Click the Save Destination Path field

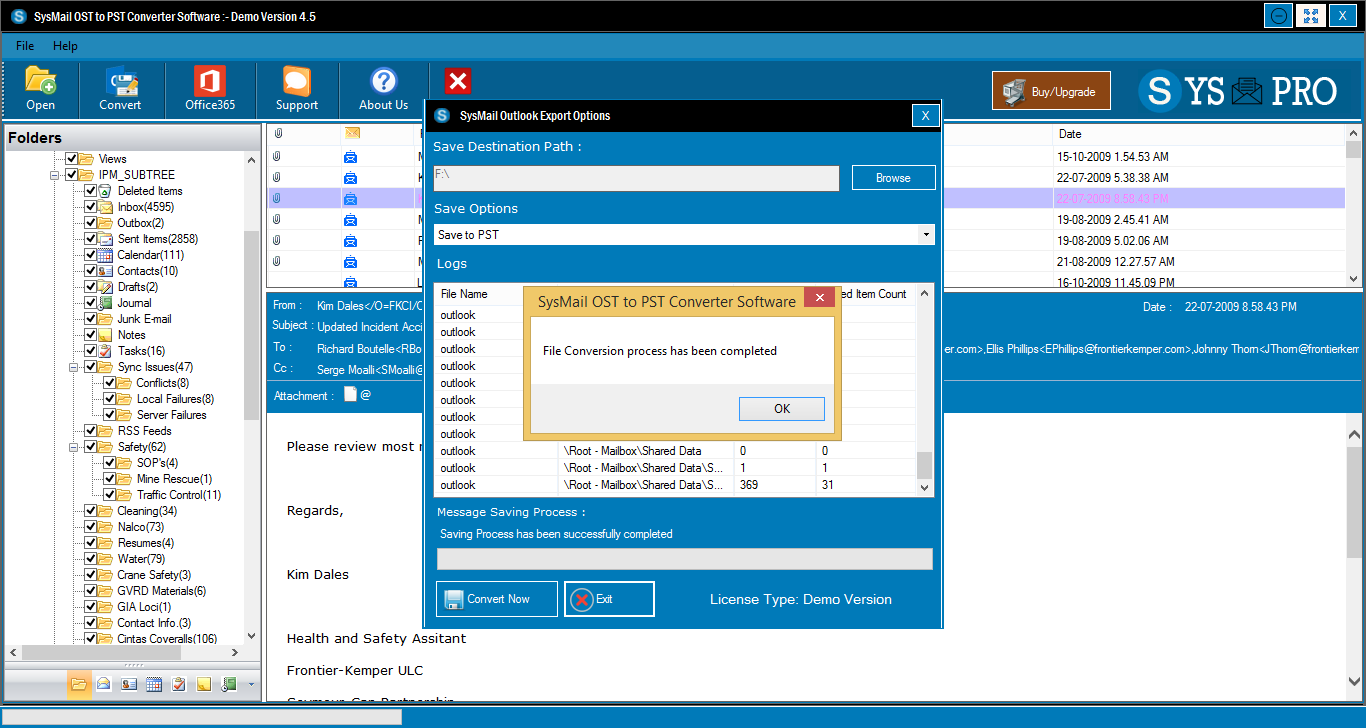[x=637, y=178]
